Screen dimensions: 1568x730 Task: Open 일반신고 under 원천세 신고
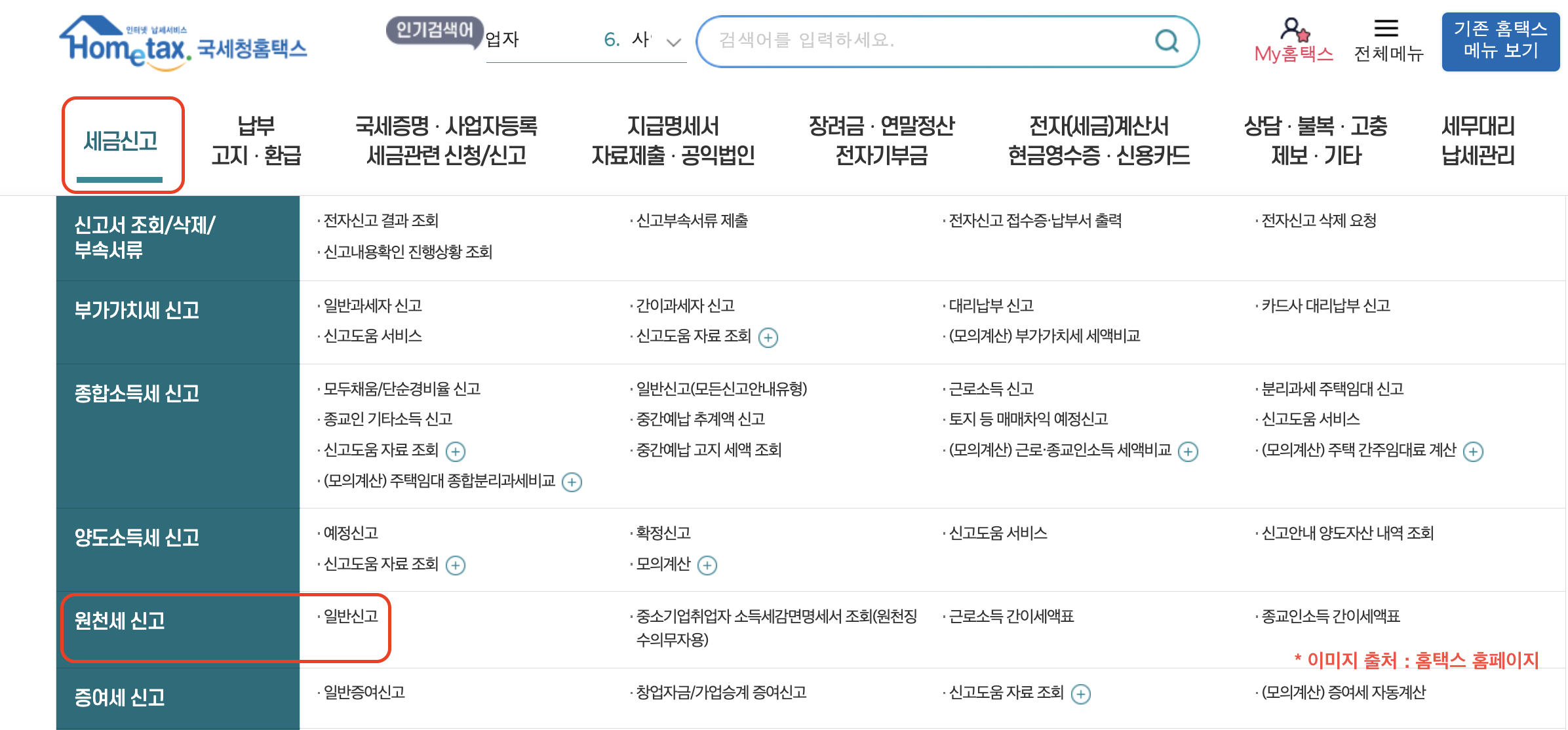350,616
